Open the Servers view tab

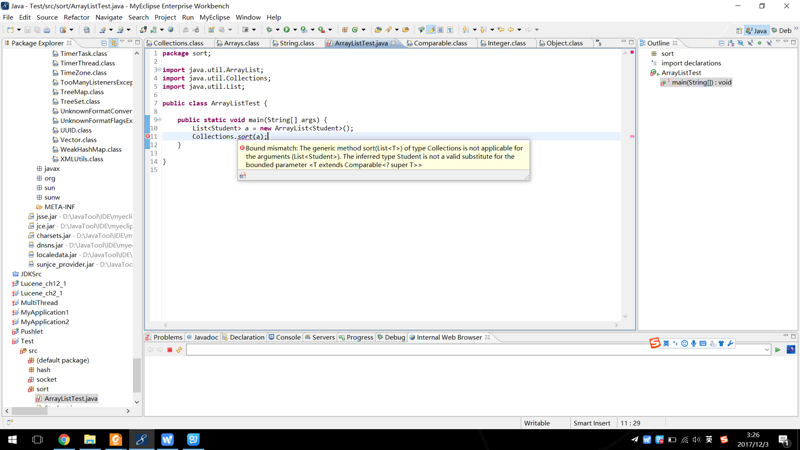coord(319,337)
